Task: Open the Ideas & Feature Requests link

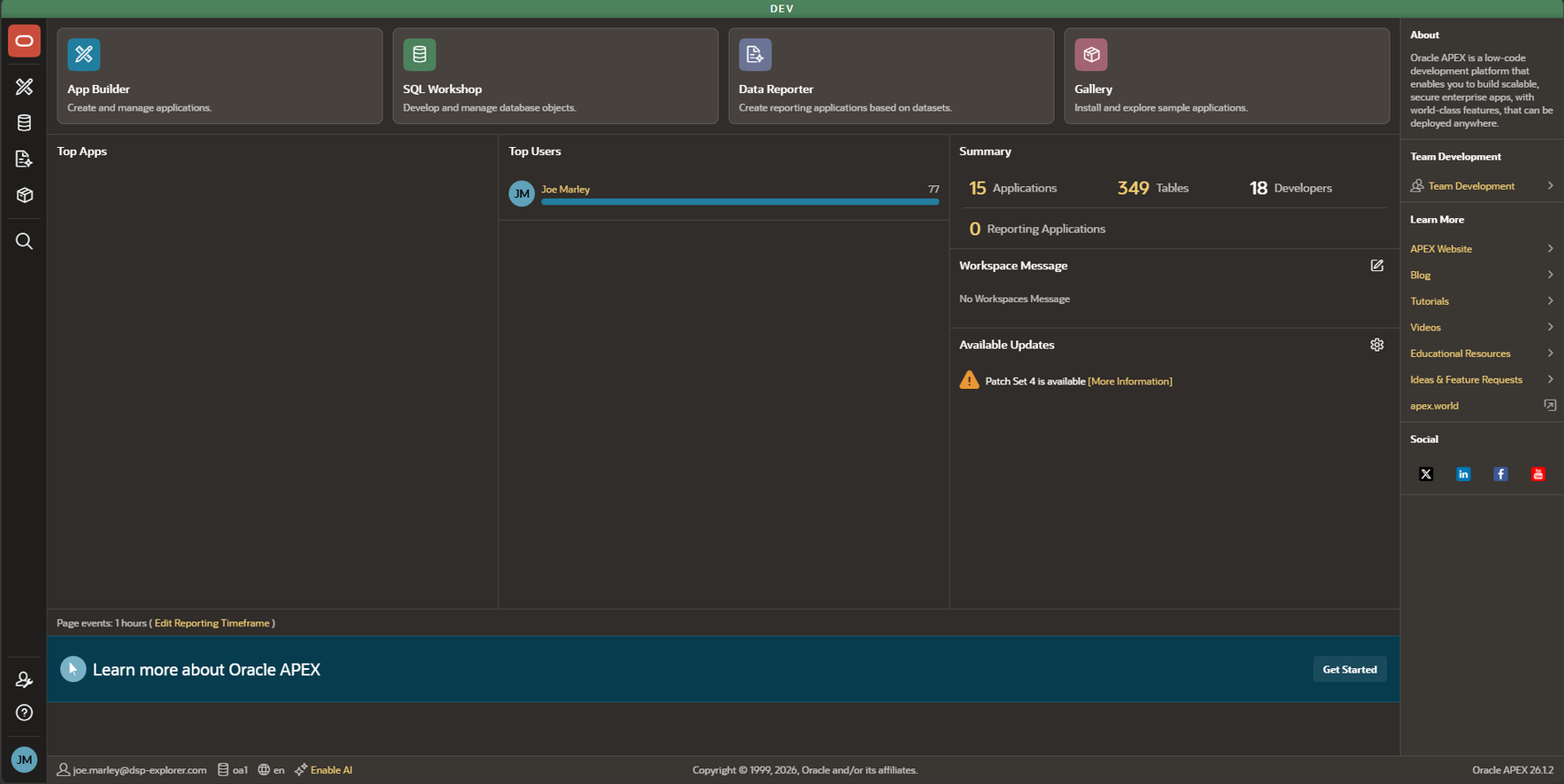Action: [1466, 380]
